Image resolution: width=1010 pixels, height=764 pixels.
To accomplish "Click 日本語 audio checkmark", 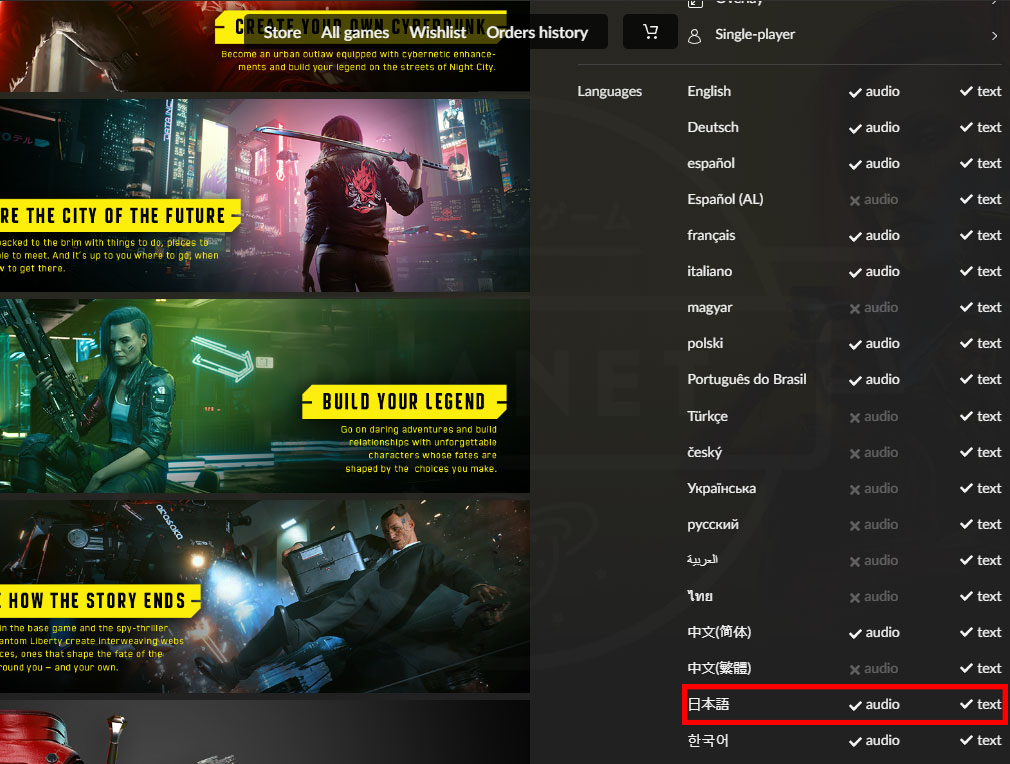I will tap(855, 706).
